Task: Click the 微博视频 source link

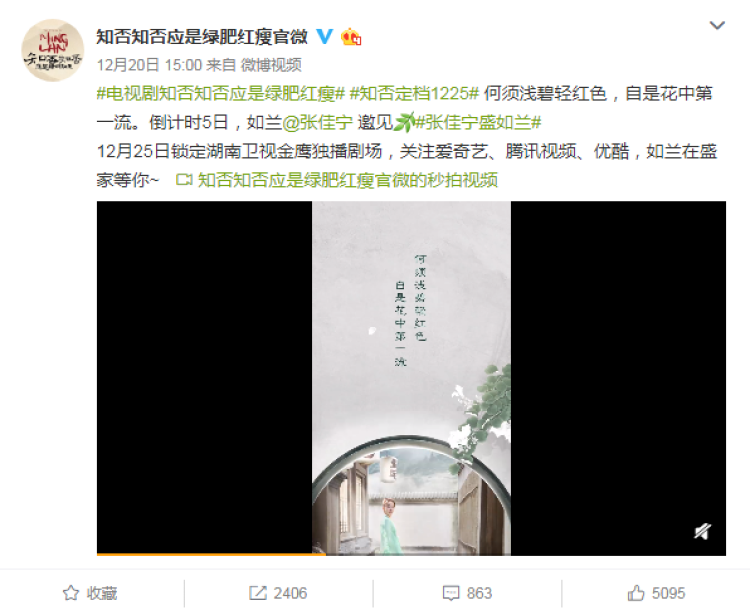Action: click(x=271, y=65)
